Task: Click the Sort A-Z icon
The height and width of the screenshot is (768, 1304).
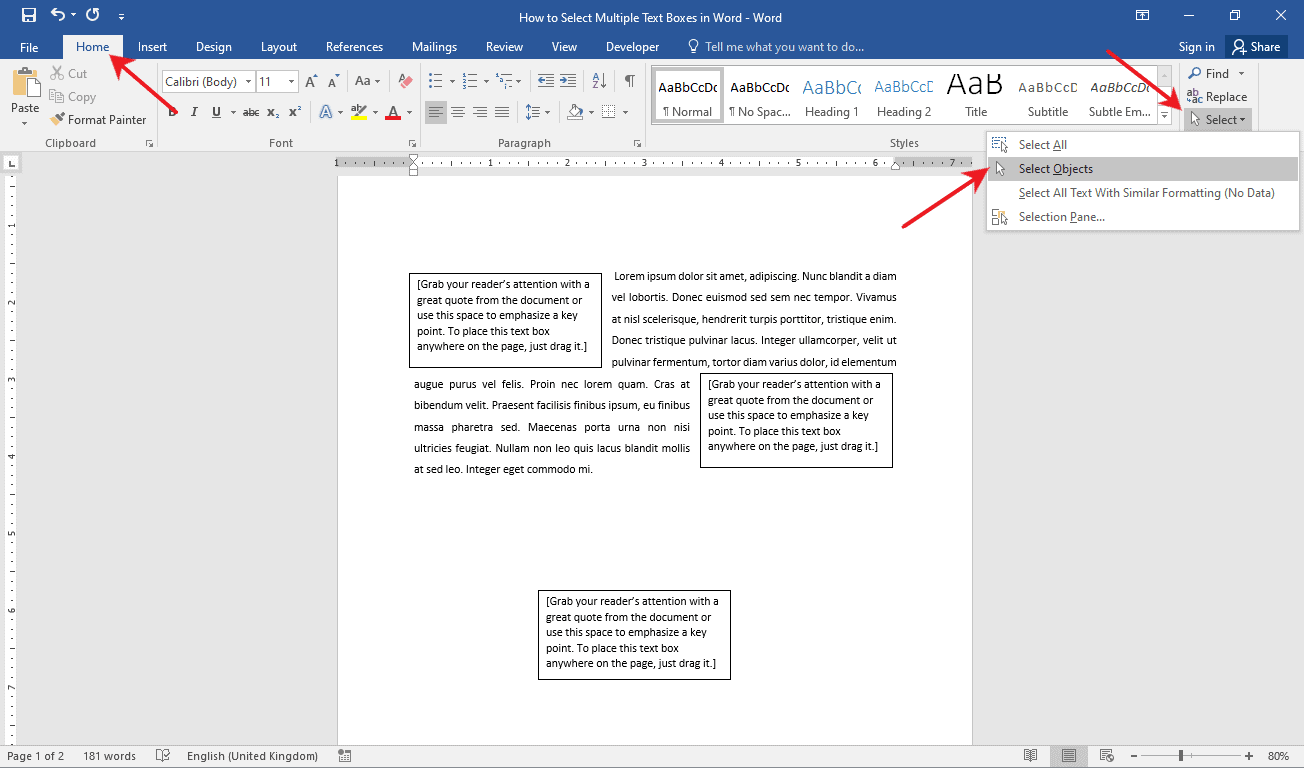Action: click(599, 81)
